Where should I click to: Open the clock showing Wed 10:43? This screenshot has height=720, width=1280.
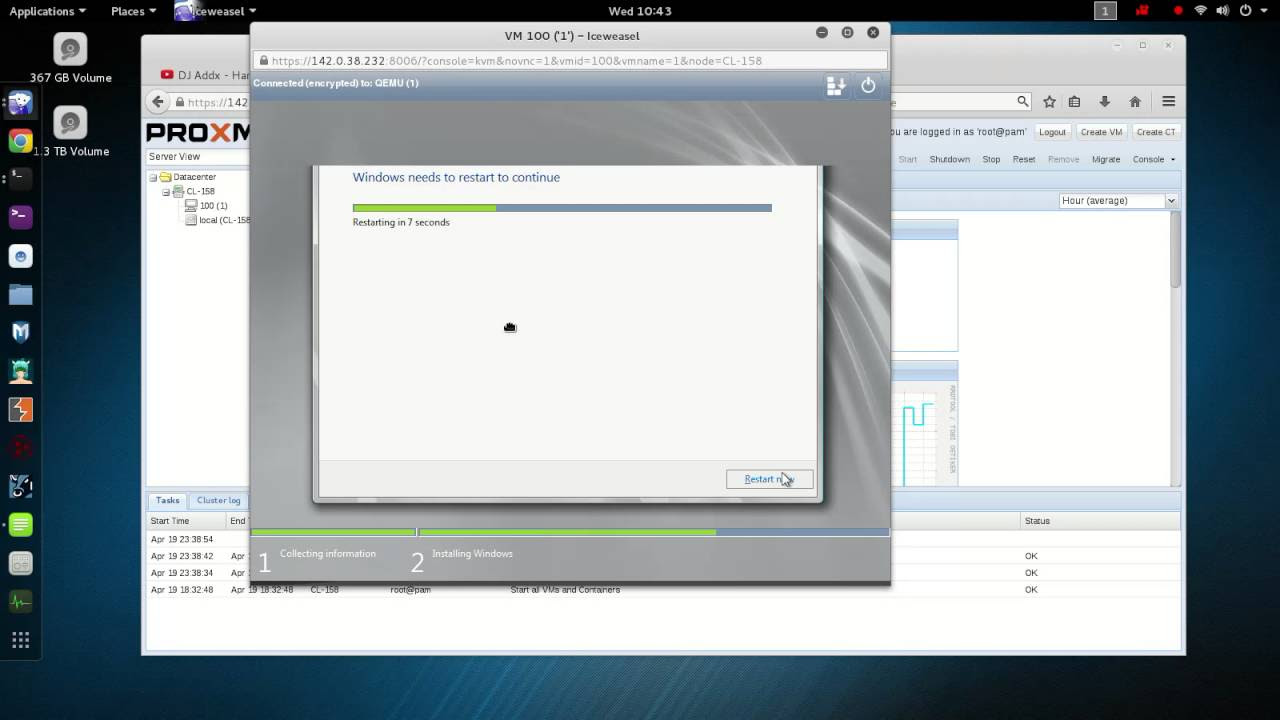click(x=640, y=11)
